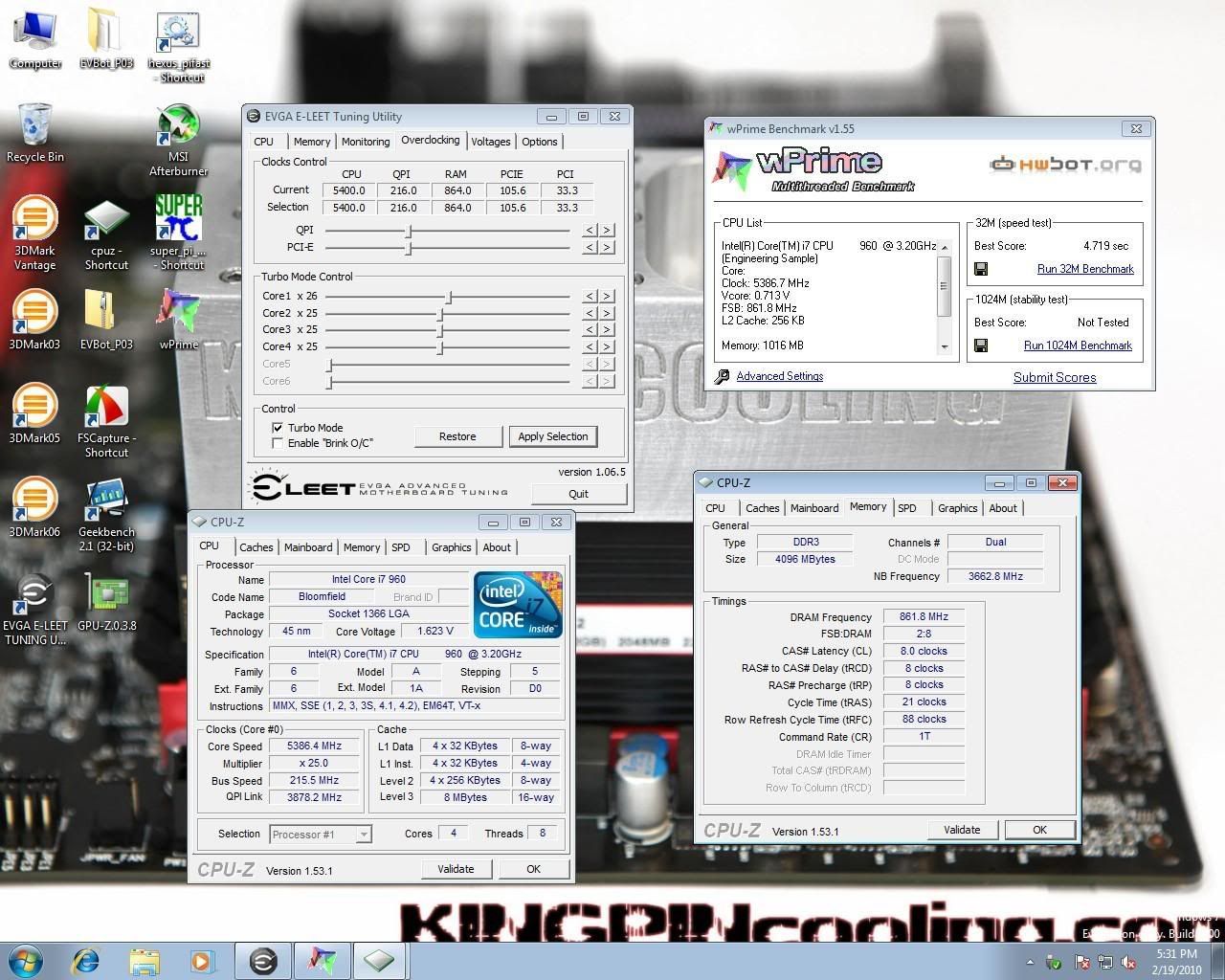Increase Core3 multiplier with right arrow
Screen dimensions: 1225x980
click(x=607, y=330)
